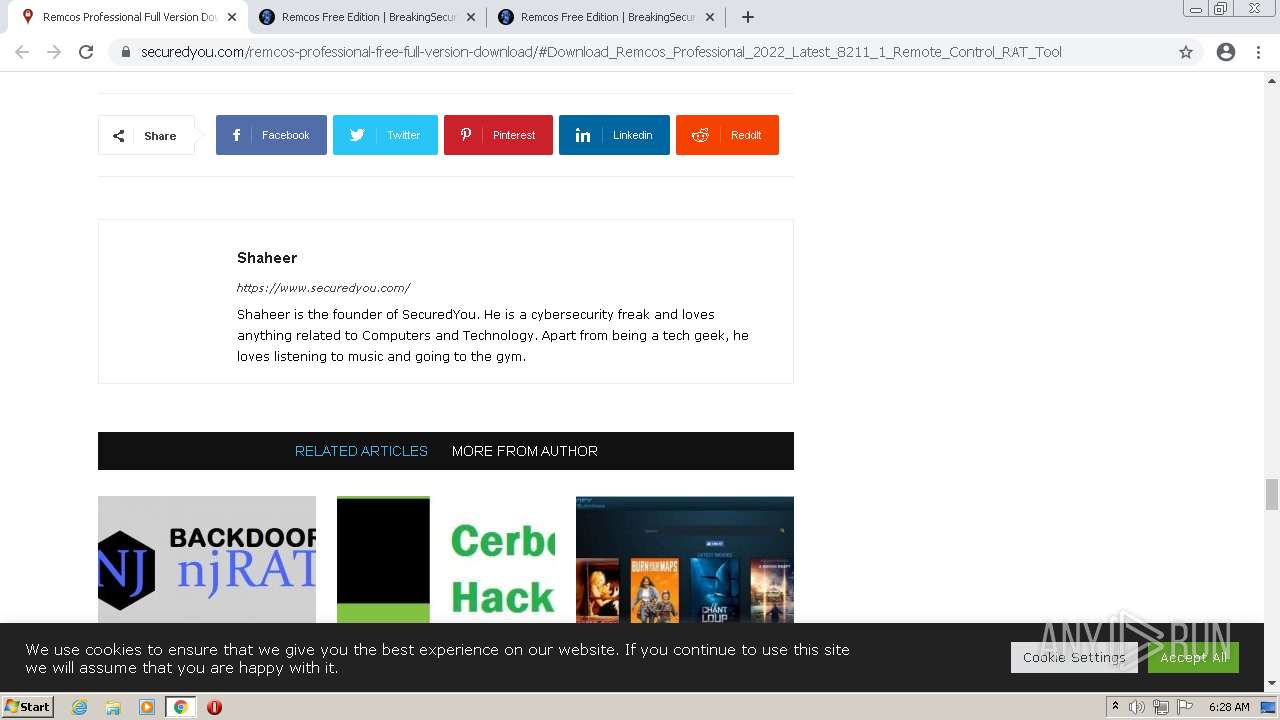Open the njRAT Backdoor article thumbnail
Screen dimensions: 1280x720
coord(207,560)
